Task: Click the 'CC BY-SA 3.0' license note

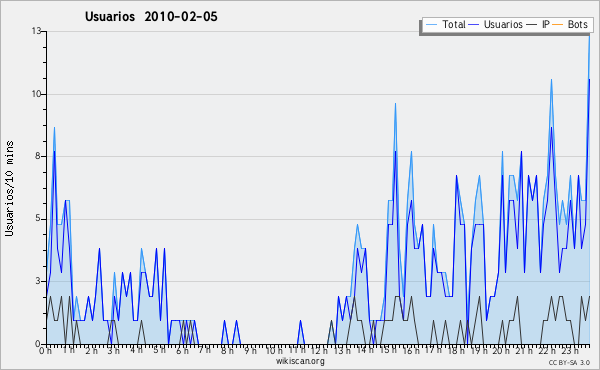Action: tap(569, 362)
